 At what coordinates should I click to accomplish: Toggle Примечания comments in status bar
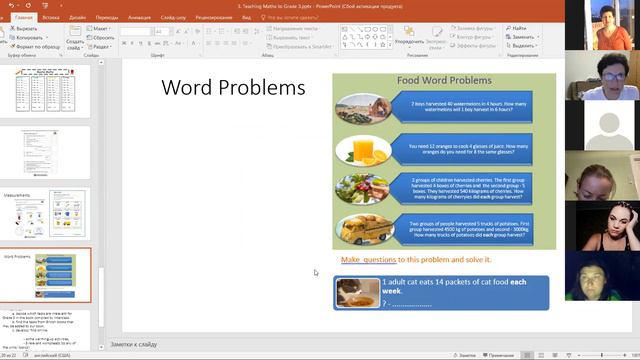[498, 356]
